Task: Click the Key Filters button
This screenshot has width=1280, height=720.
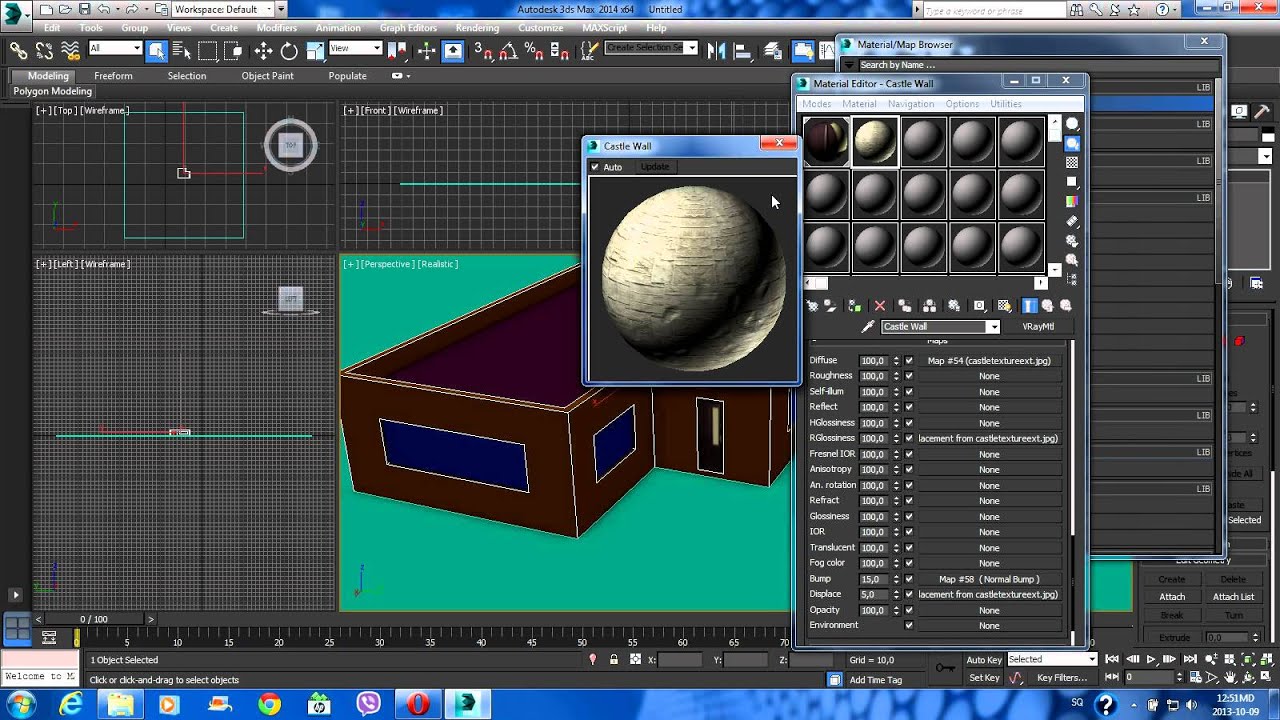Action: [1062, 678]
